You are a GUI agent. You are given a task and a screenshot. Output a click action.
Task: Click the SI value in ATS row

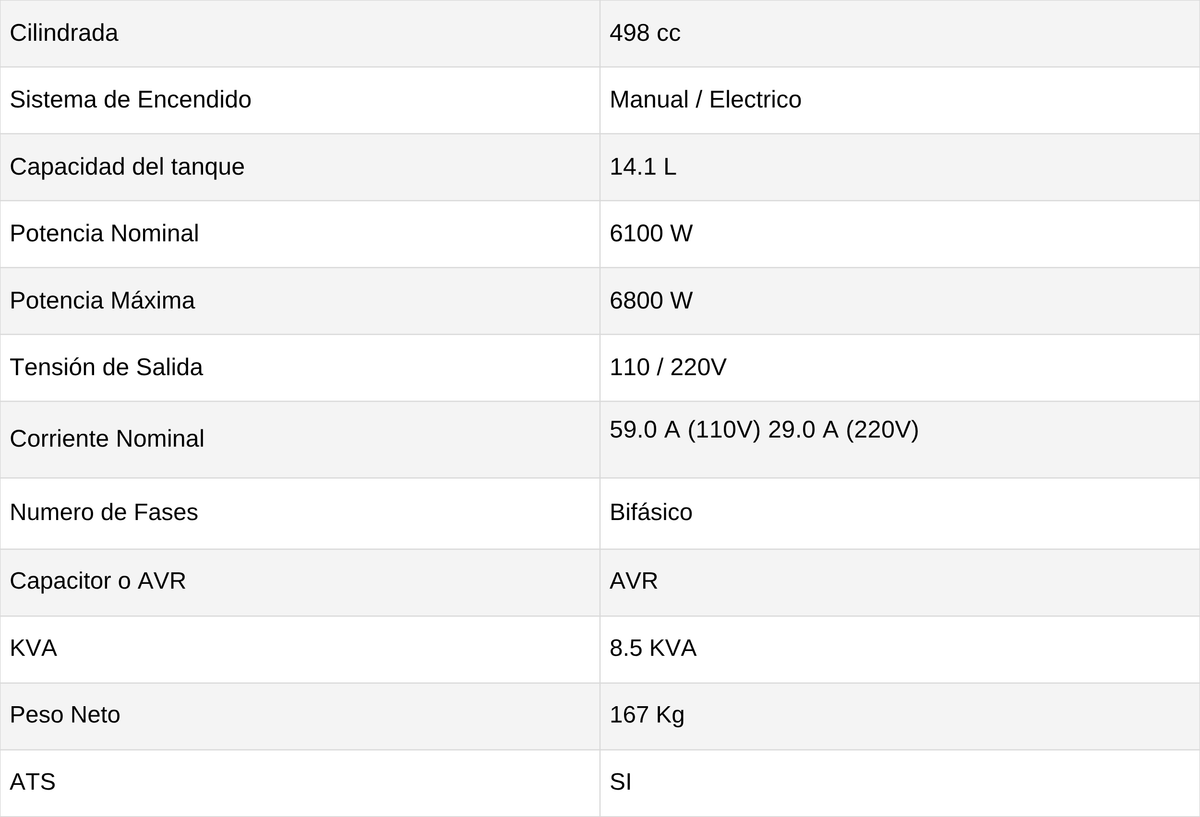[x=621, y=782]
